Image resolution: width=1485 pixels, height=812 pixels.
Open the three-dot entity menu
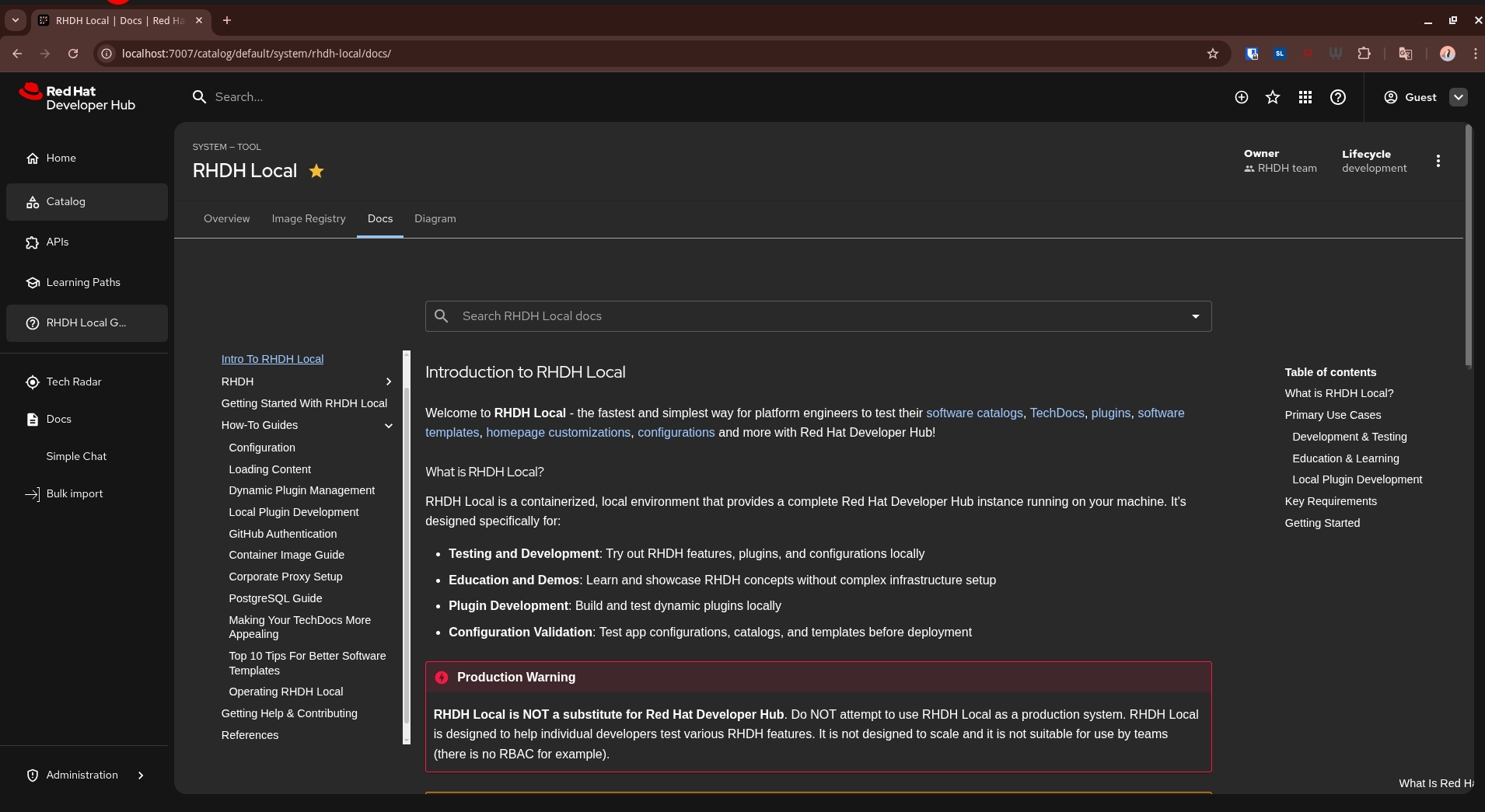click(1438, 161)
